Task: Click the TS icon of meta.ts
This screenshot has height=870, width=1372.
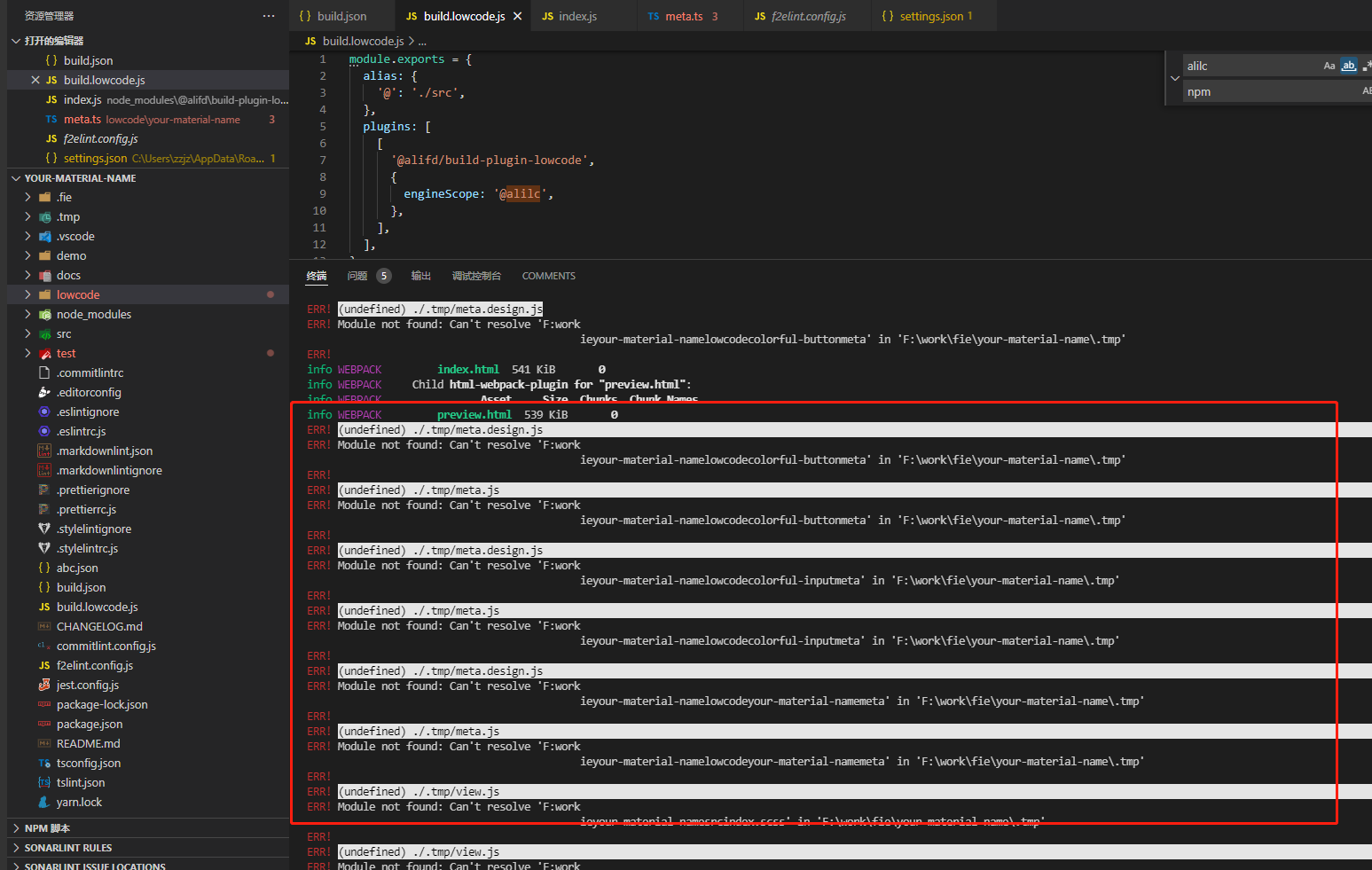Action: (x=51, y=119)
